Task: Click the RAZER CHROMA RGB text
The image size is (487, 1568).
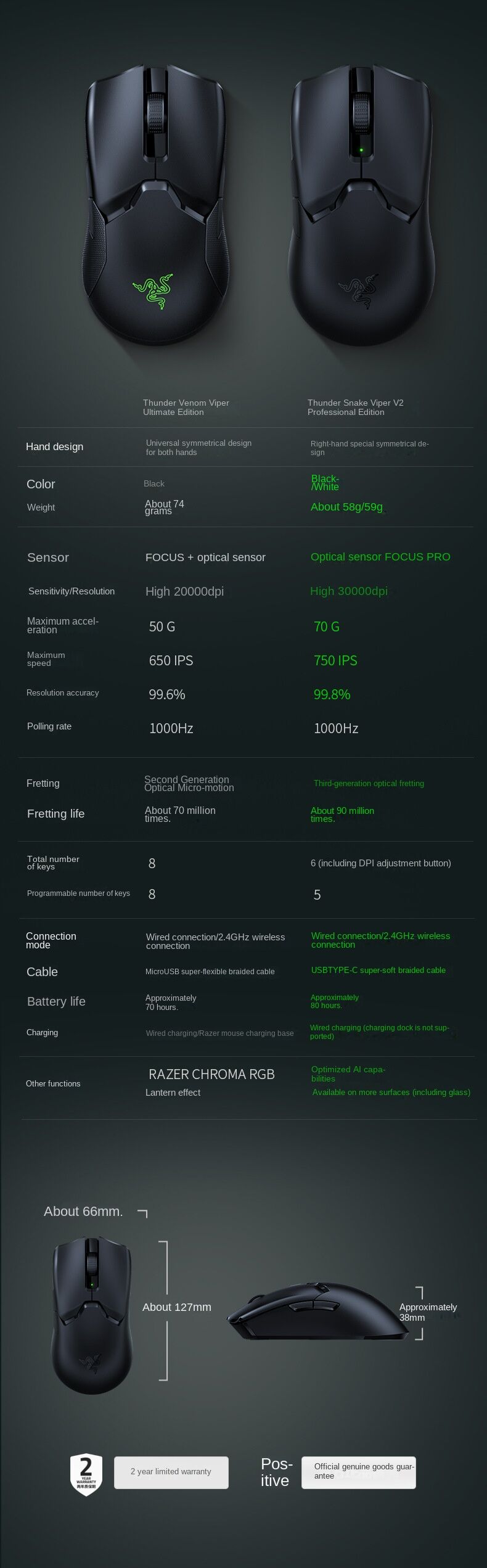Action: click(x=211, y=1074)
